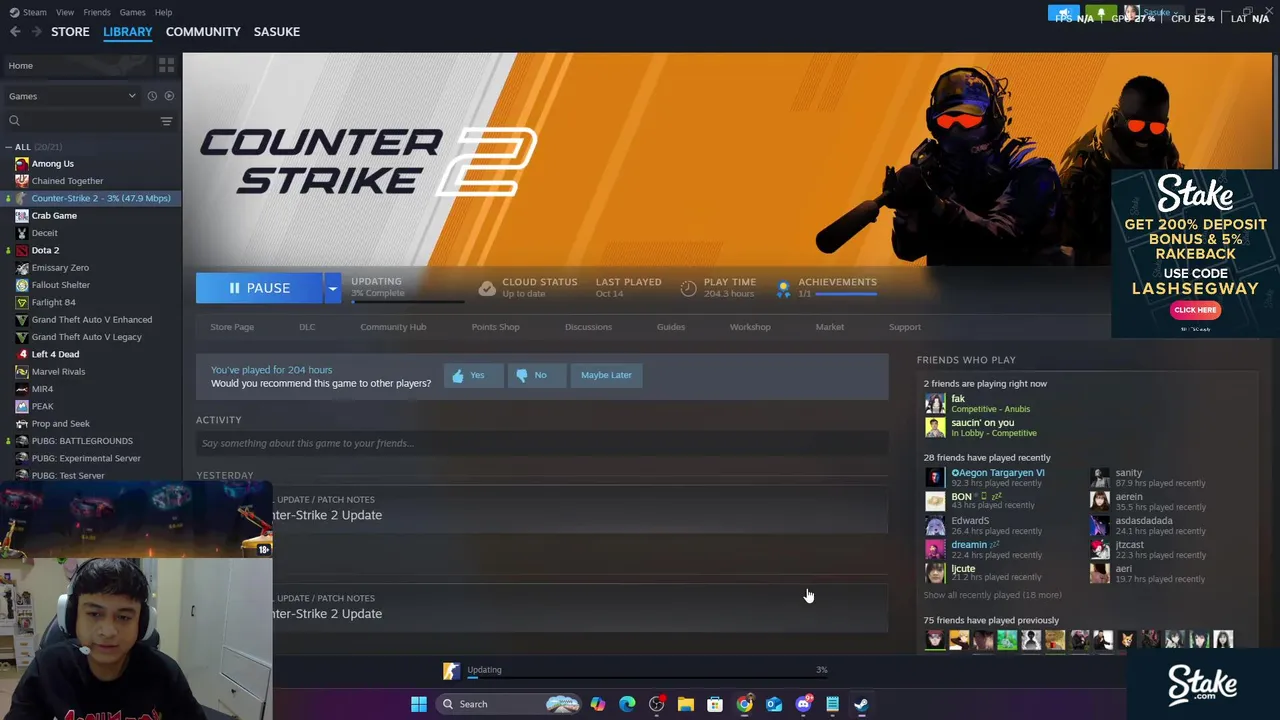Click the Windows taskbar Search box
Screen dimensions: 1280x720
pos(509,704)
